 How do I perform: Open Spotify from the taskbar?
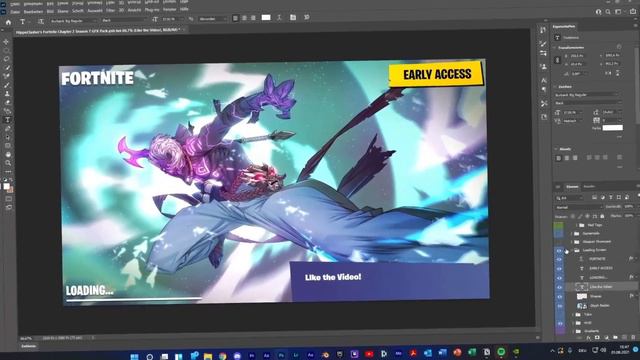(501, 352)
